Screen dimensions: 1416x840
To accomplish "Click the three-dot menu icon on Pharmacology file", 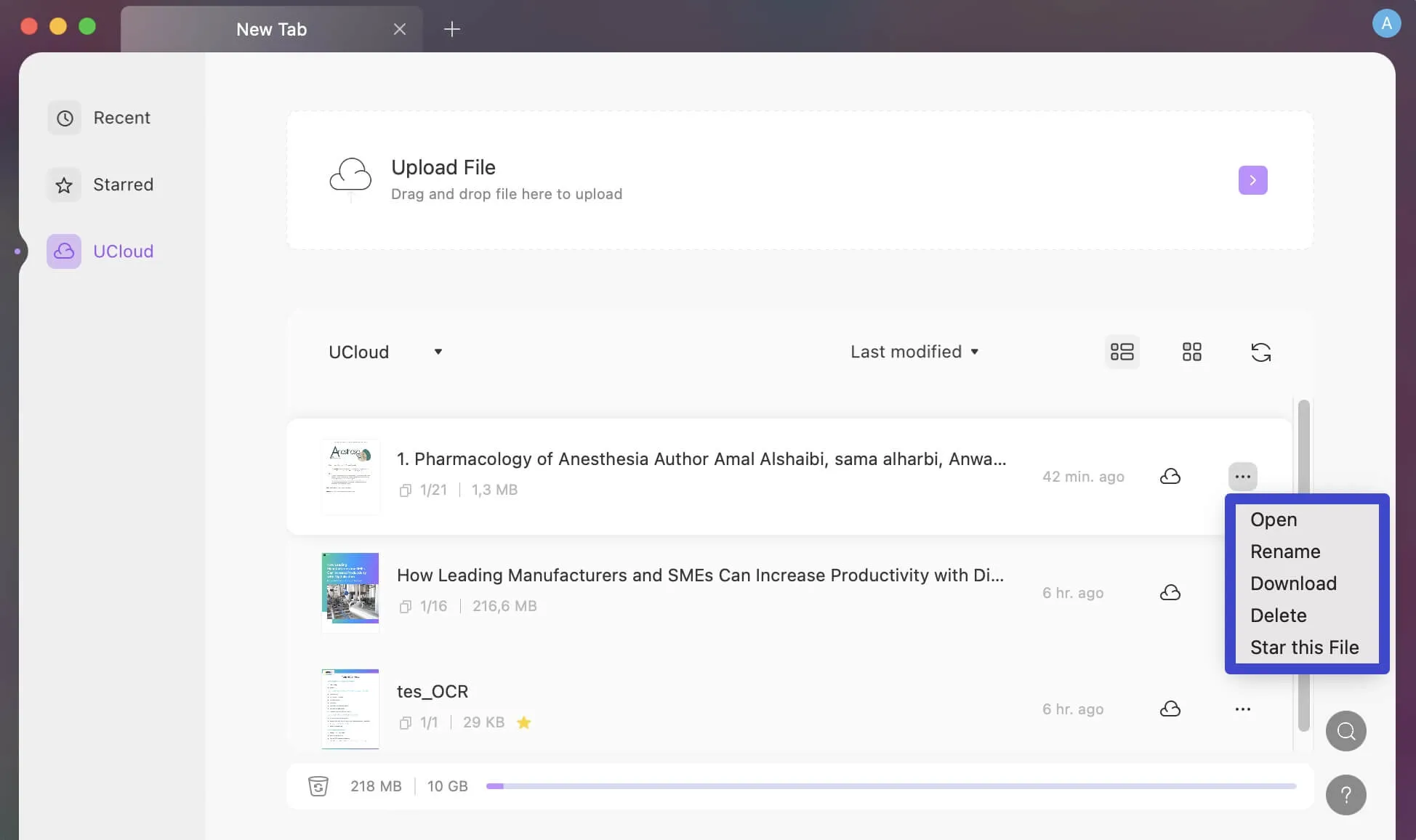I will (1242, 476).
